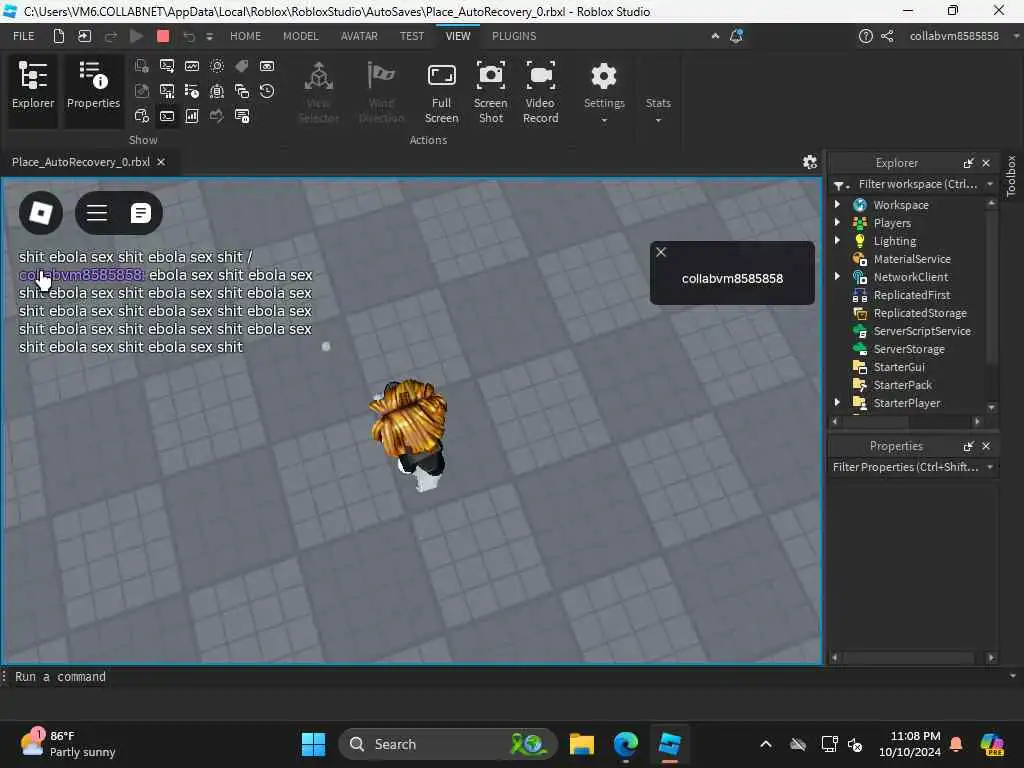Toggle the in-game chat window icon

pos(140,213)
